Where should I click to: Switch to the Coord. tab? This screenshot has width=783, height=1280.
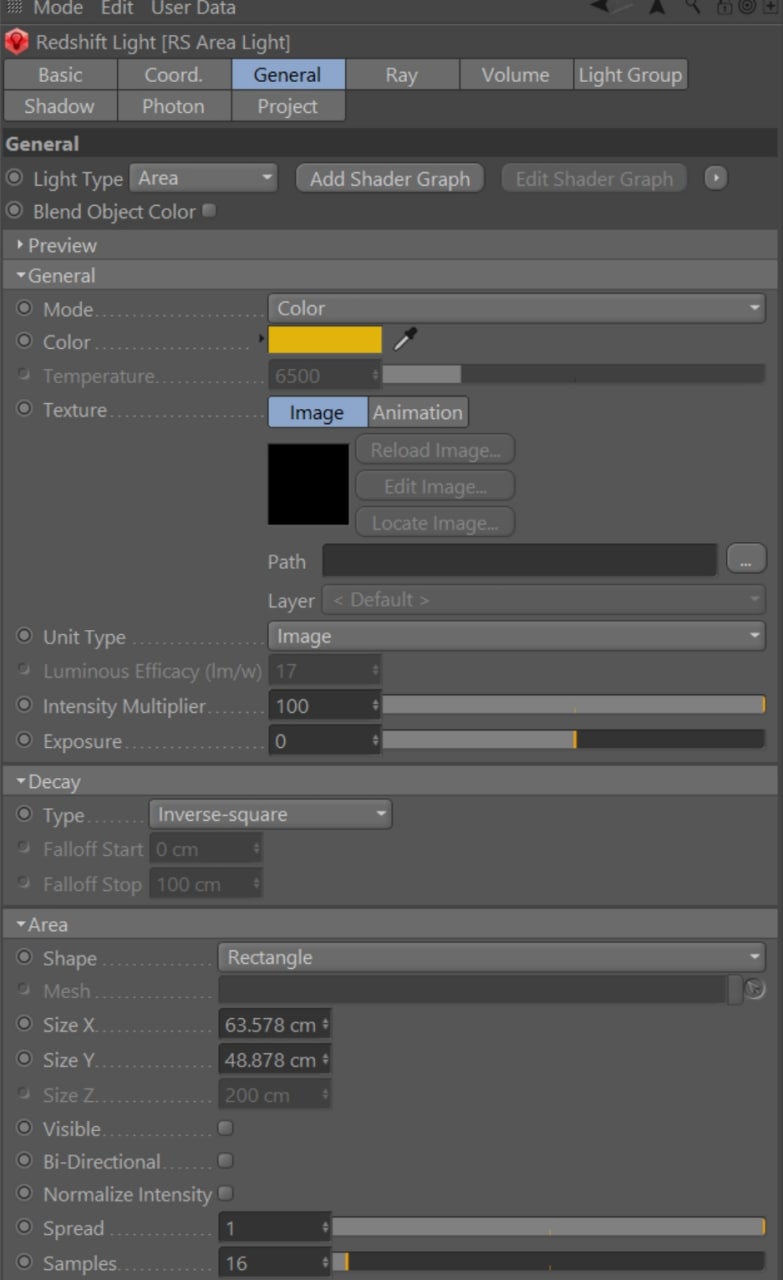(x=174, y=75)
